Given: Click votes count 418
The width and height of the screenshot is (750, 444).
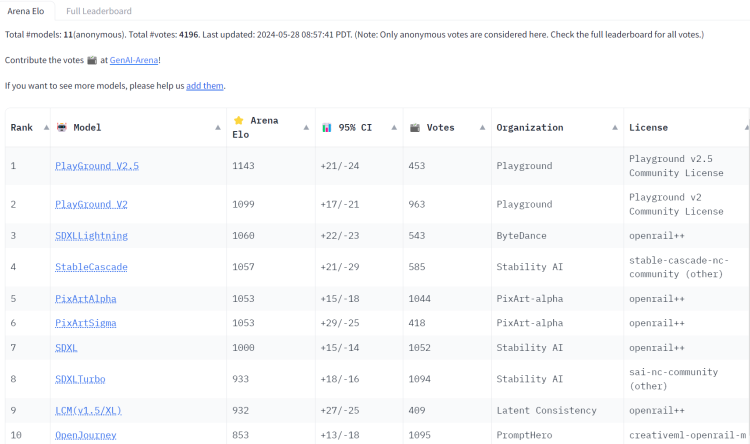Looking at the screenshot, I should 417,323.
